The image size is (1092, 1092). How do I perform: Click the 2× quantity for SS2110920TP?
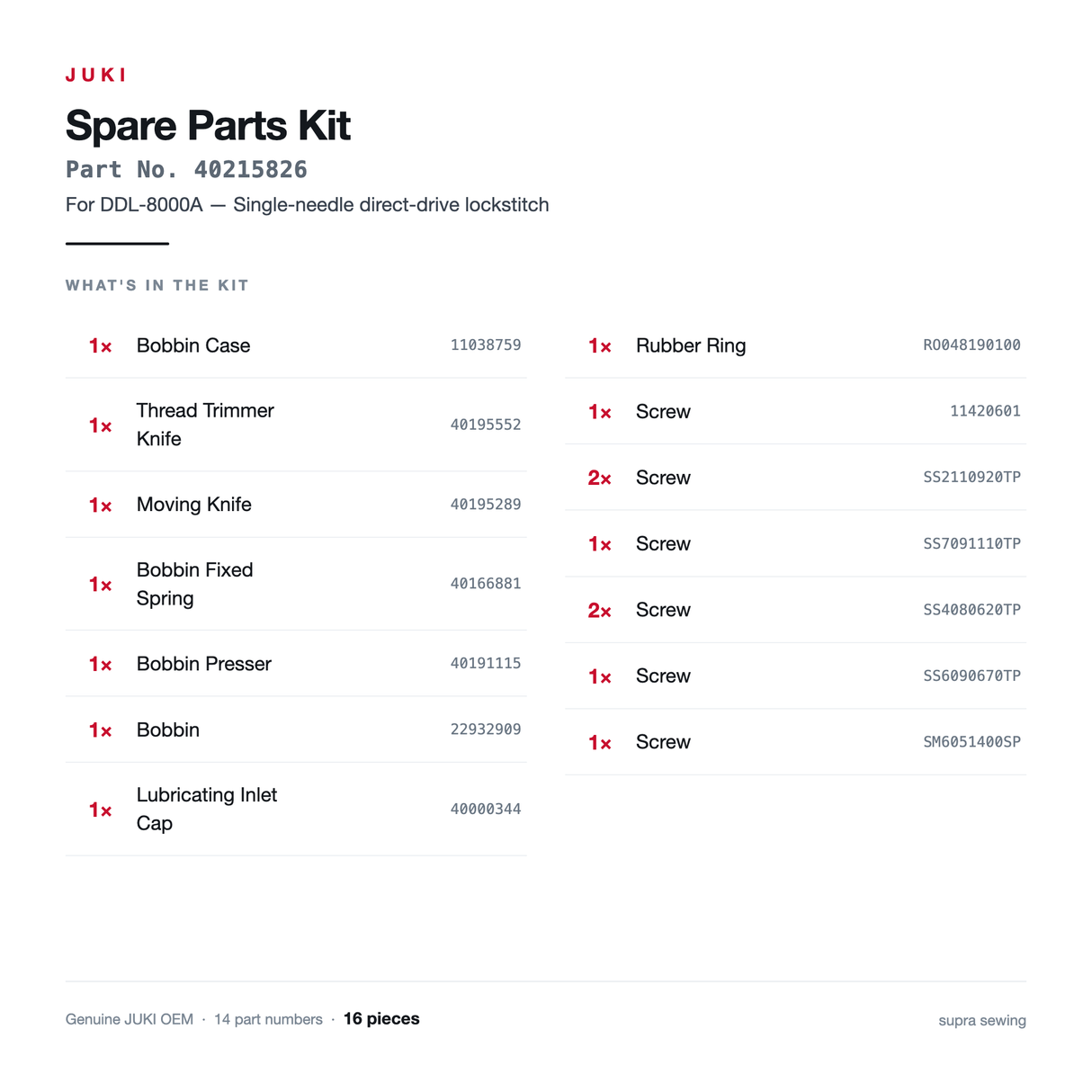pos(599,478)
